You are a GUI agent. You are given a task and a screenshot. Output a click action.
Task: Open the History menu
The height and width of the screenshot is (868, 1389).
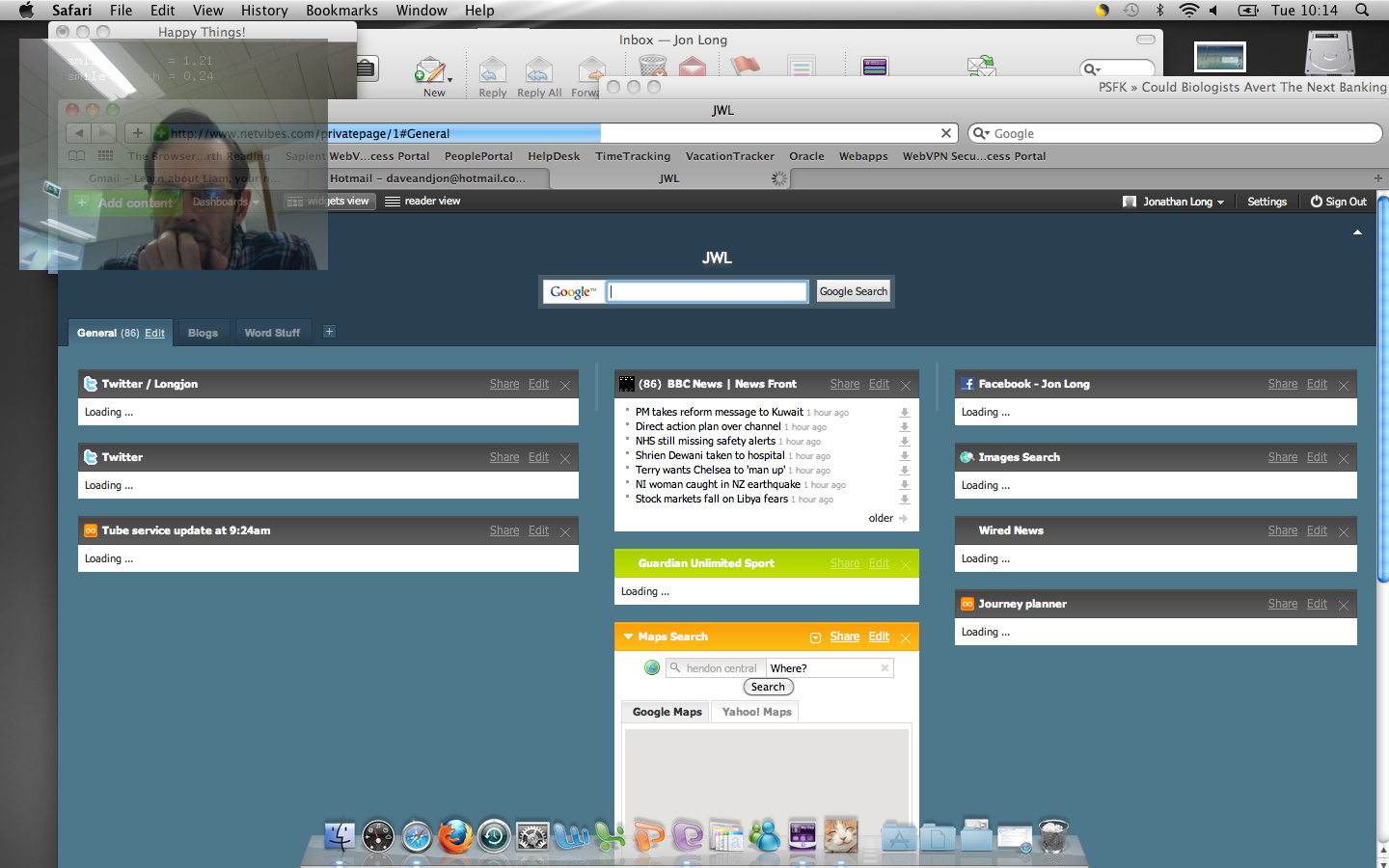(264, 11)
